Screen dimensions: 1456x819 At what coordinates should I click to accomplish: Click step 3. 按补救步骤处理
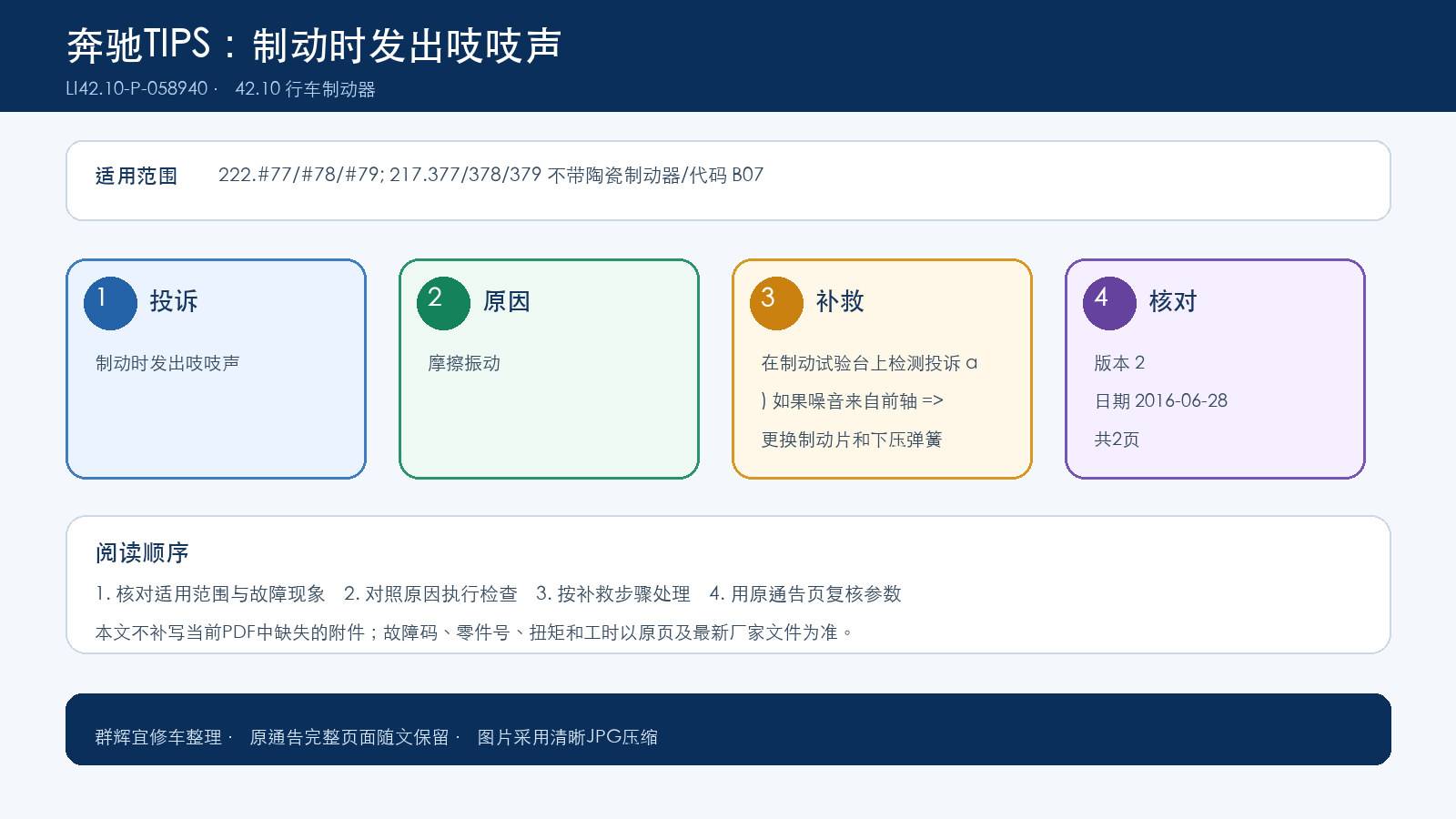(613, 594)
